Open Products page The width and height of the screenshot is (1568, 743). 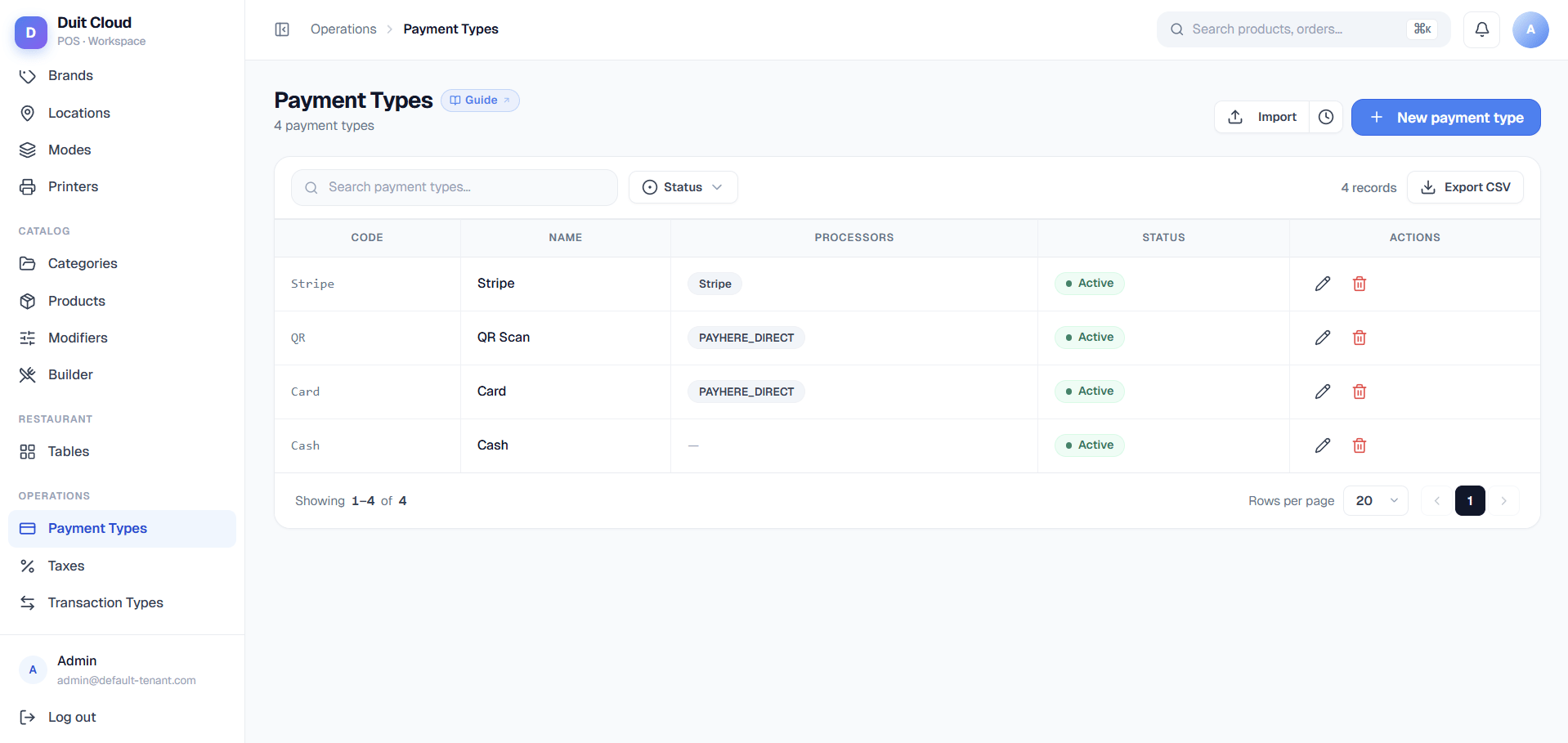(122, 301)
